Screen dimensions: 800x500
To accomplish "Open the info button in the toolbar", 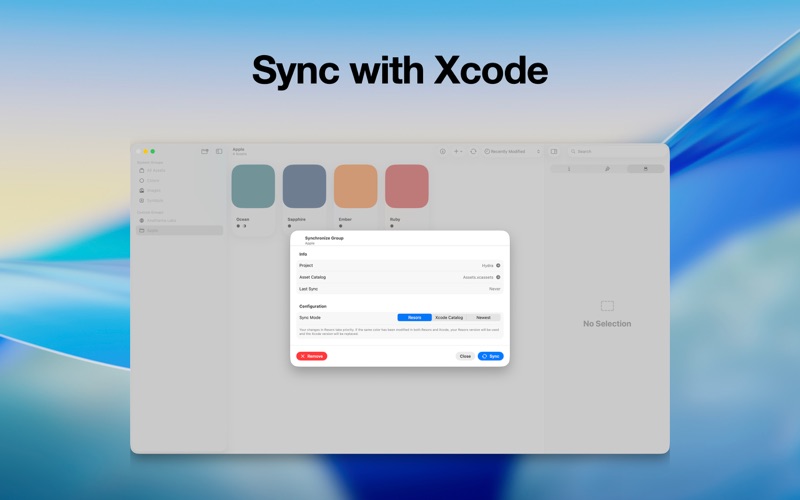I will [443, 152].
